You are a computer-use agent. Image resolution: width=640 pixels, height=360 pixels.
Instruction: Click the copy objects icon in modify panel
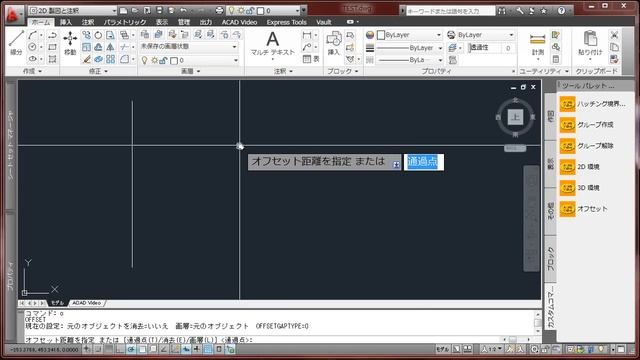86,36
